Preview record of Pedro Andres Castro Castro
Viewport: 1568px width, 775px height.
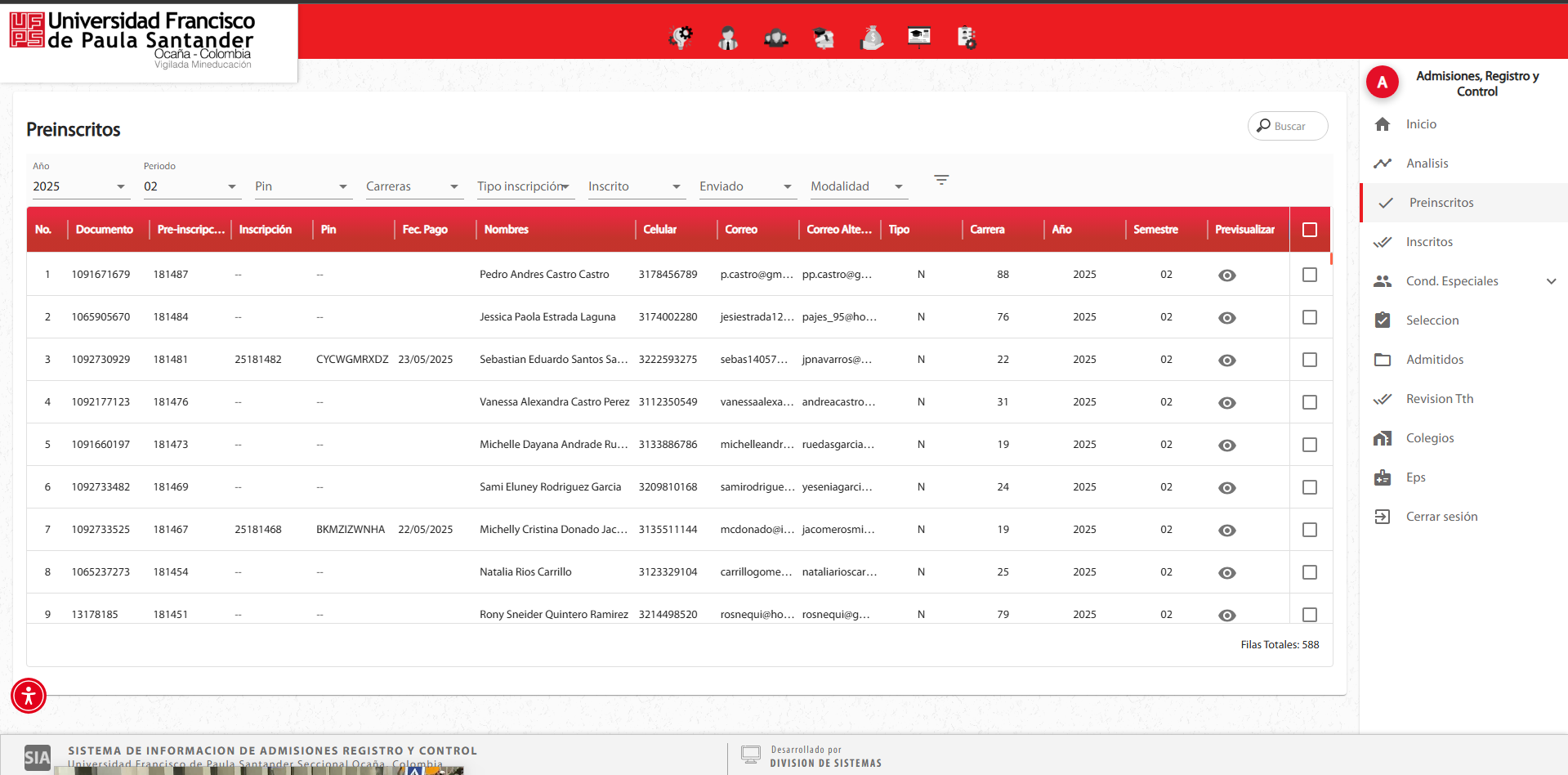1226,276
